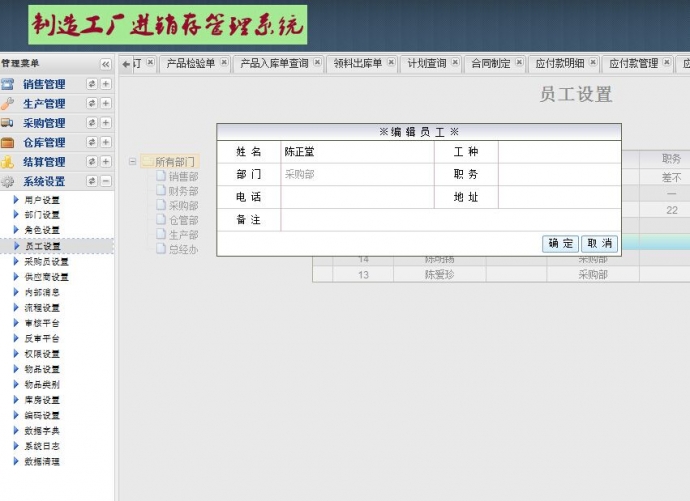Select 仓管部 in department tree
The height and width of the screenshot is (501, 690).
tap(184, 220)
